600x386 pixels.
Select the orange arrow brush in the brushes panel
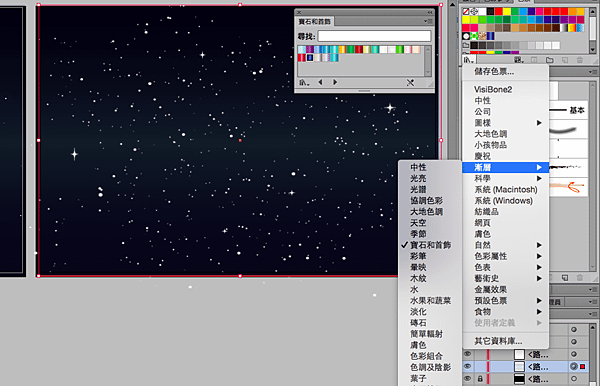569,187
